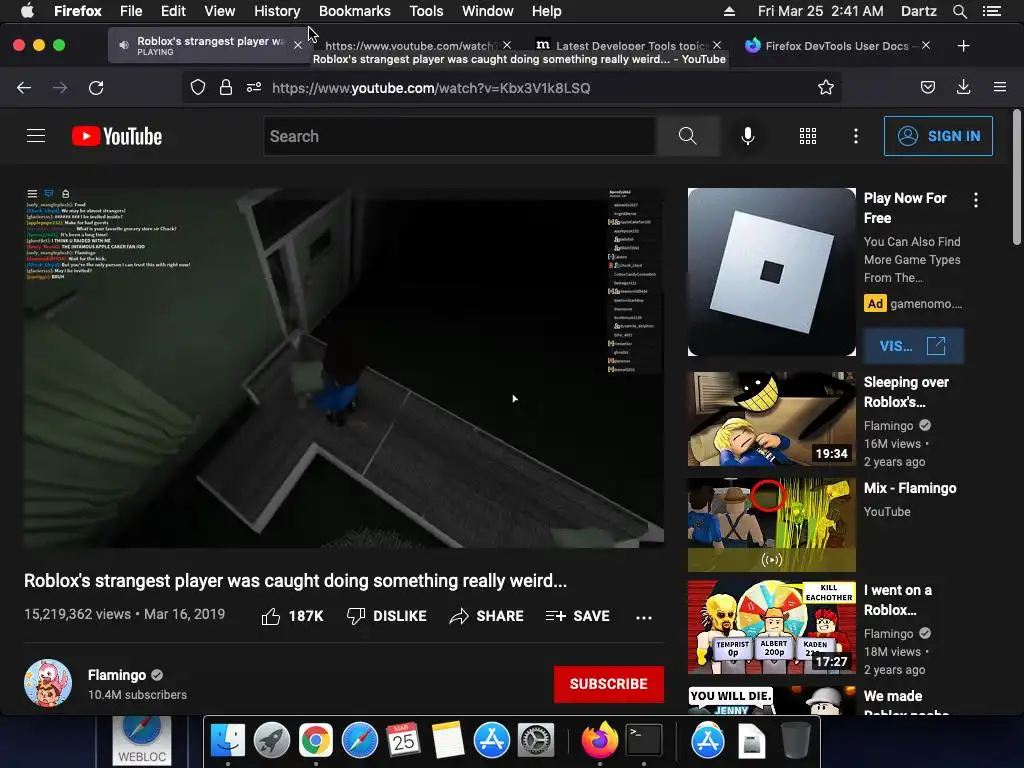The width and height of the screenshot is (1024, 768).
Task: Open Firefox downloads panel
Action: tap(963, 88)
